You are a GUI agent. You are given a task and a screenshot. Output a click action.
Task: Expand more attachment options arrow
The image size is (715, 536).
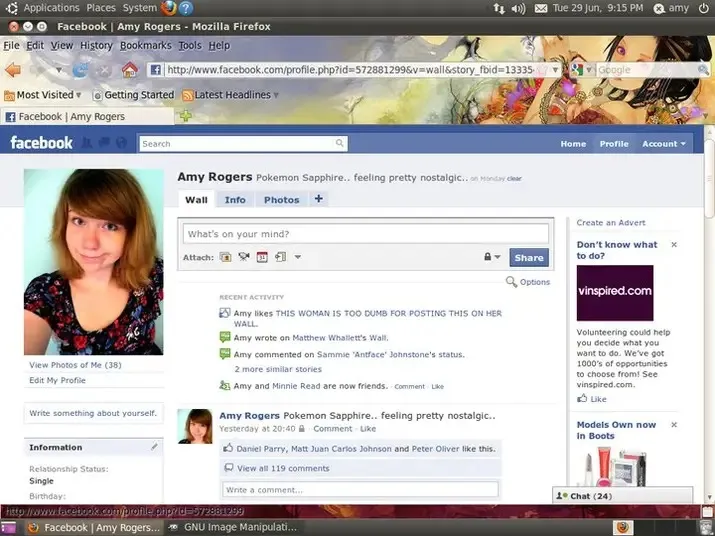click(297, 257)
